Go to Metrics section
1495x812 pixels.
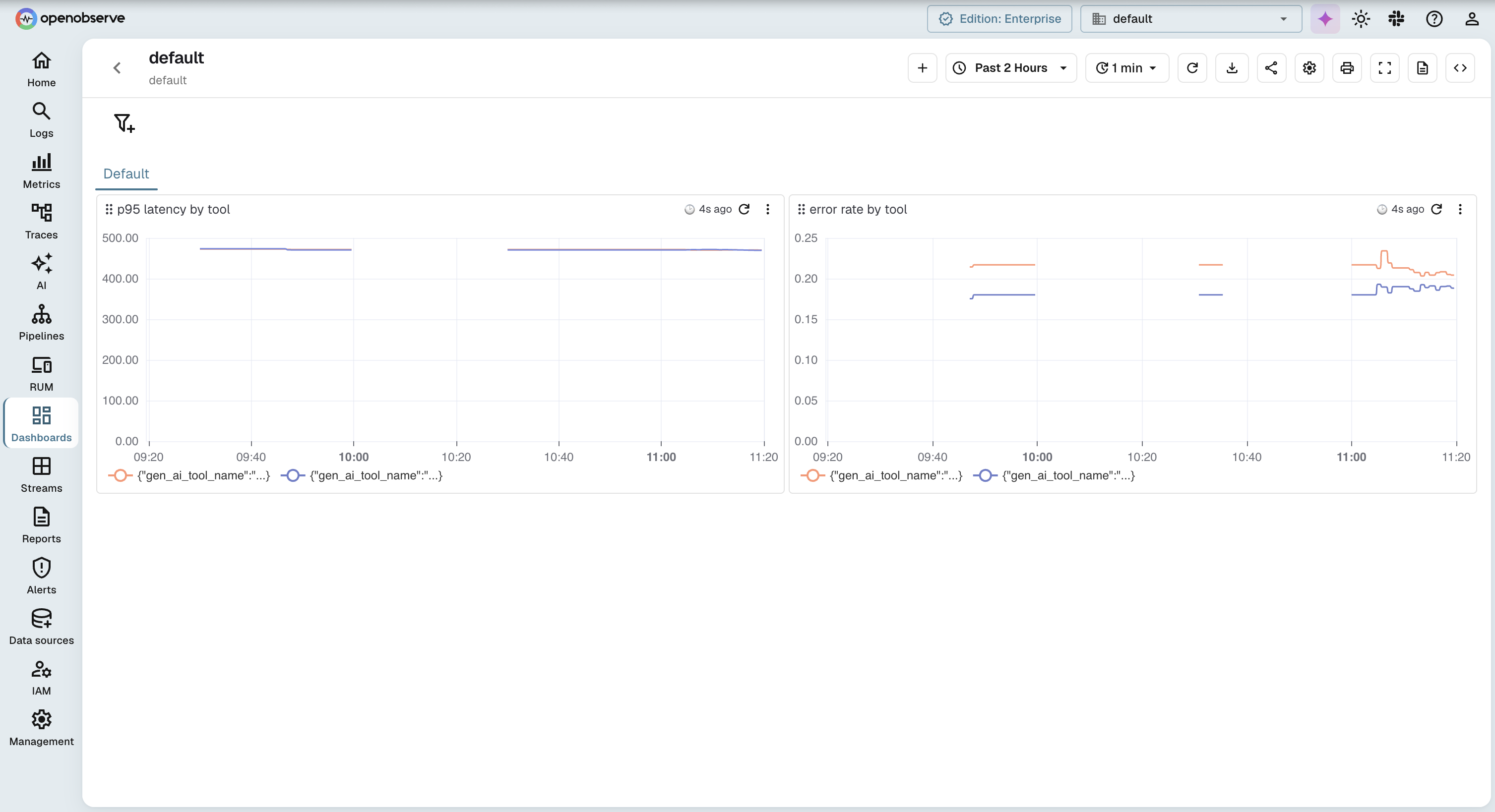point(41,171)
